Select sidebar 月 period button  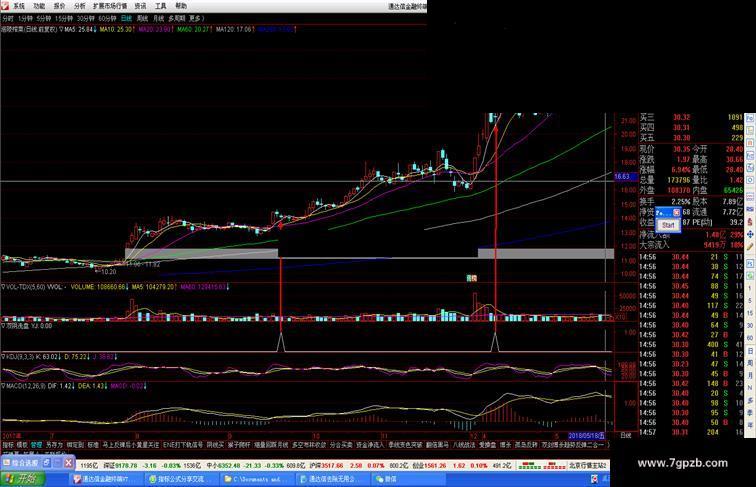pos(750,376)
